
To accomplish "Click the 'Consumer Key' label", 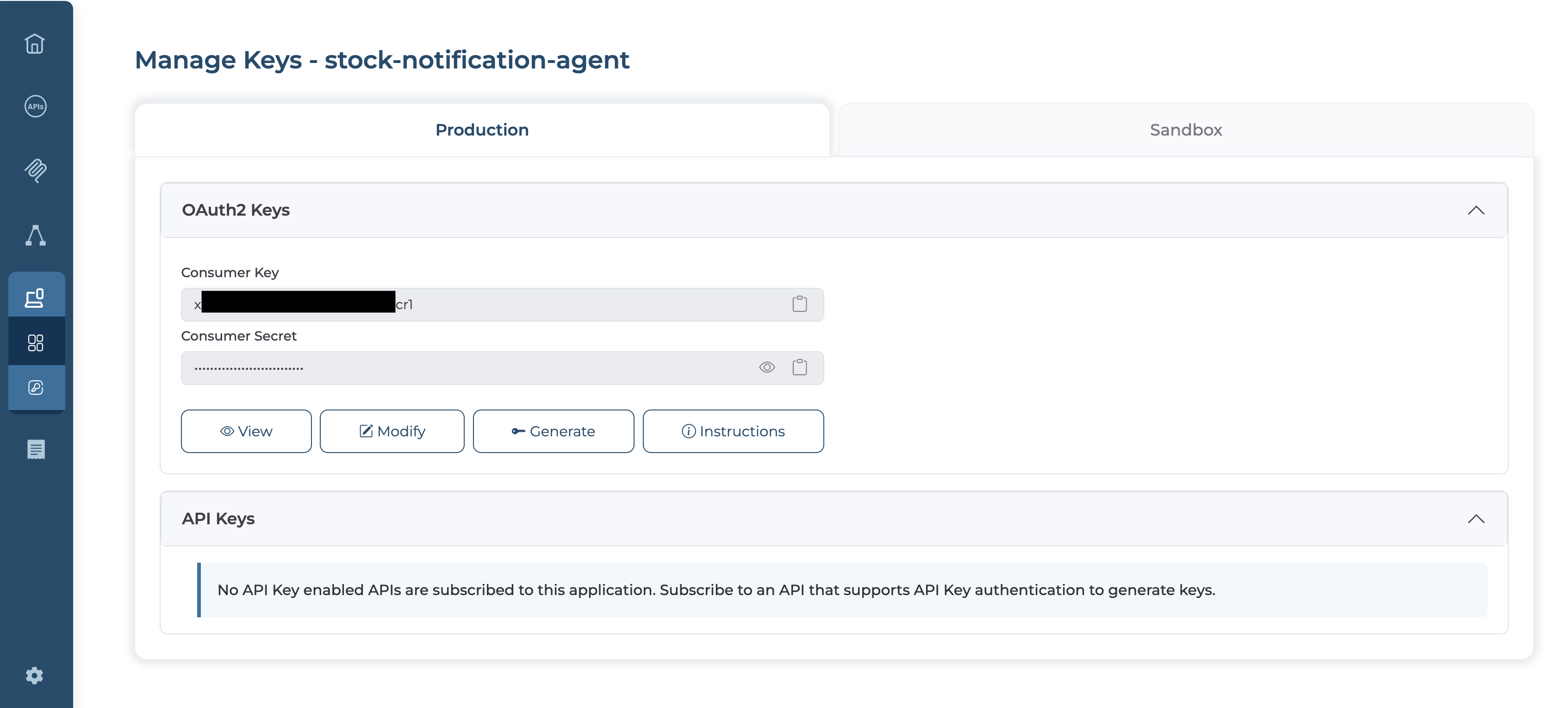I will [230, 273].
